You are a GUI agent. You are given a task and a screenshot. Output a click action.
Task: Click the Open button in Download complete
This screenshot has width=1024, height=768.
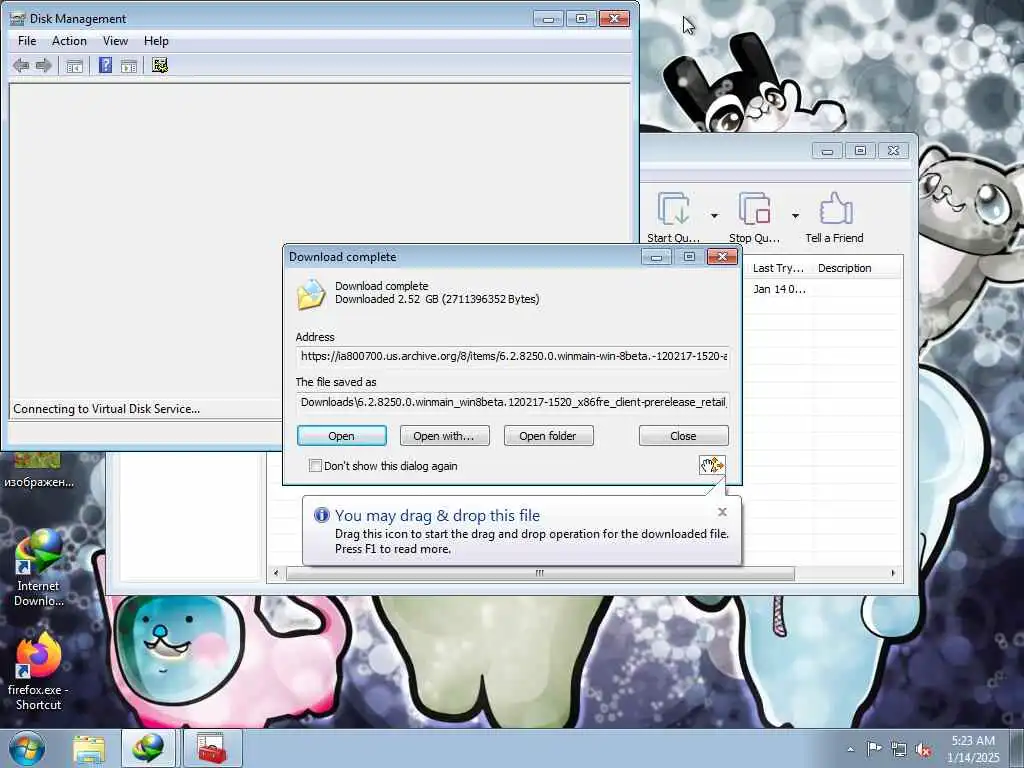[x=342, y=436]
